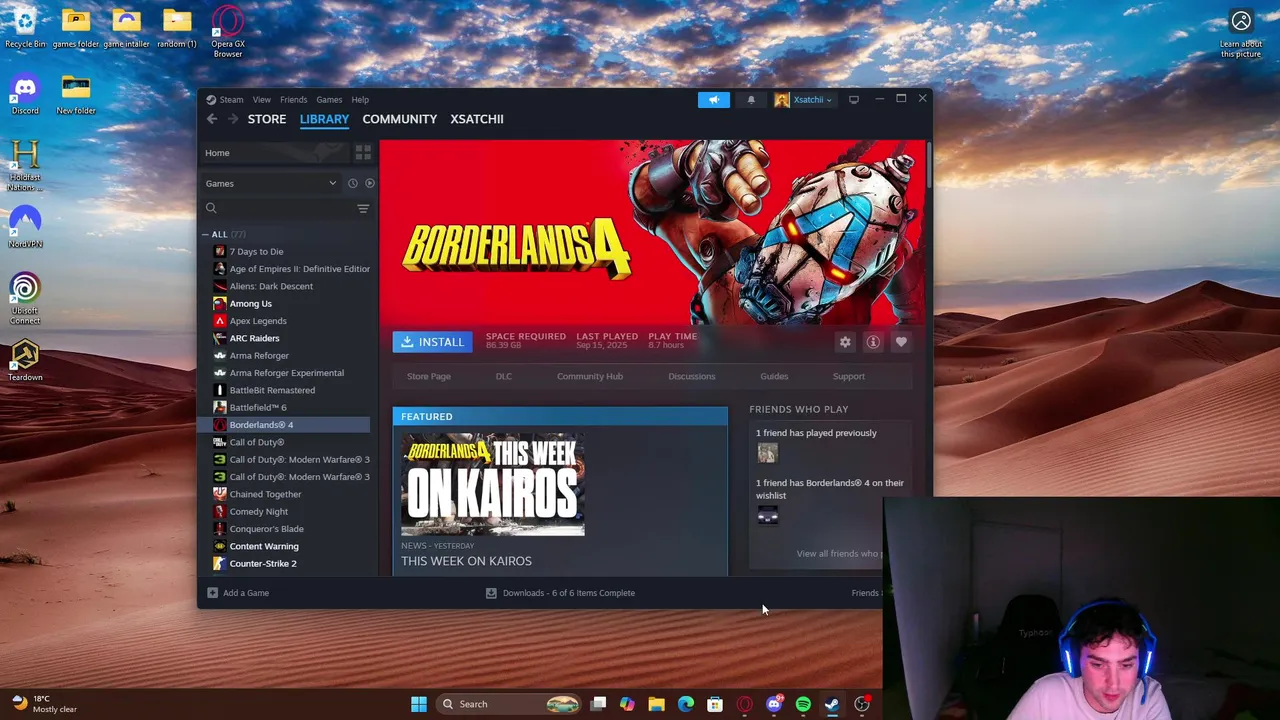This screenshot has height=720, width=1280.
Task: Open the Help menu
Action: [x=360, y=99]
